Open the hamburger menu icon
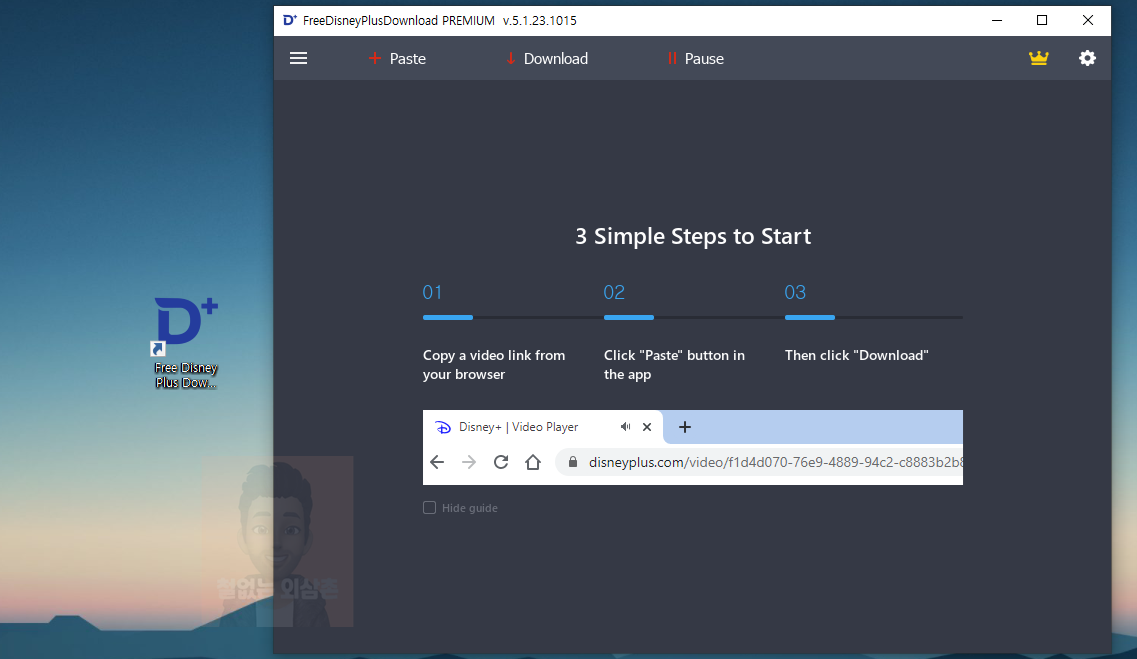 coord(298,58)
